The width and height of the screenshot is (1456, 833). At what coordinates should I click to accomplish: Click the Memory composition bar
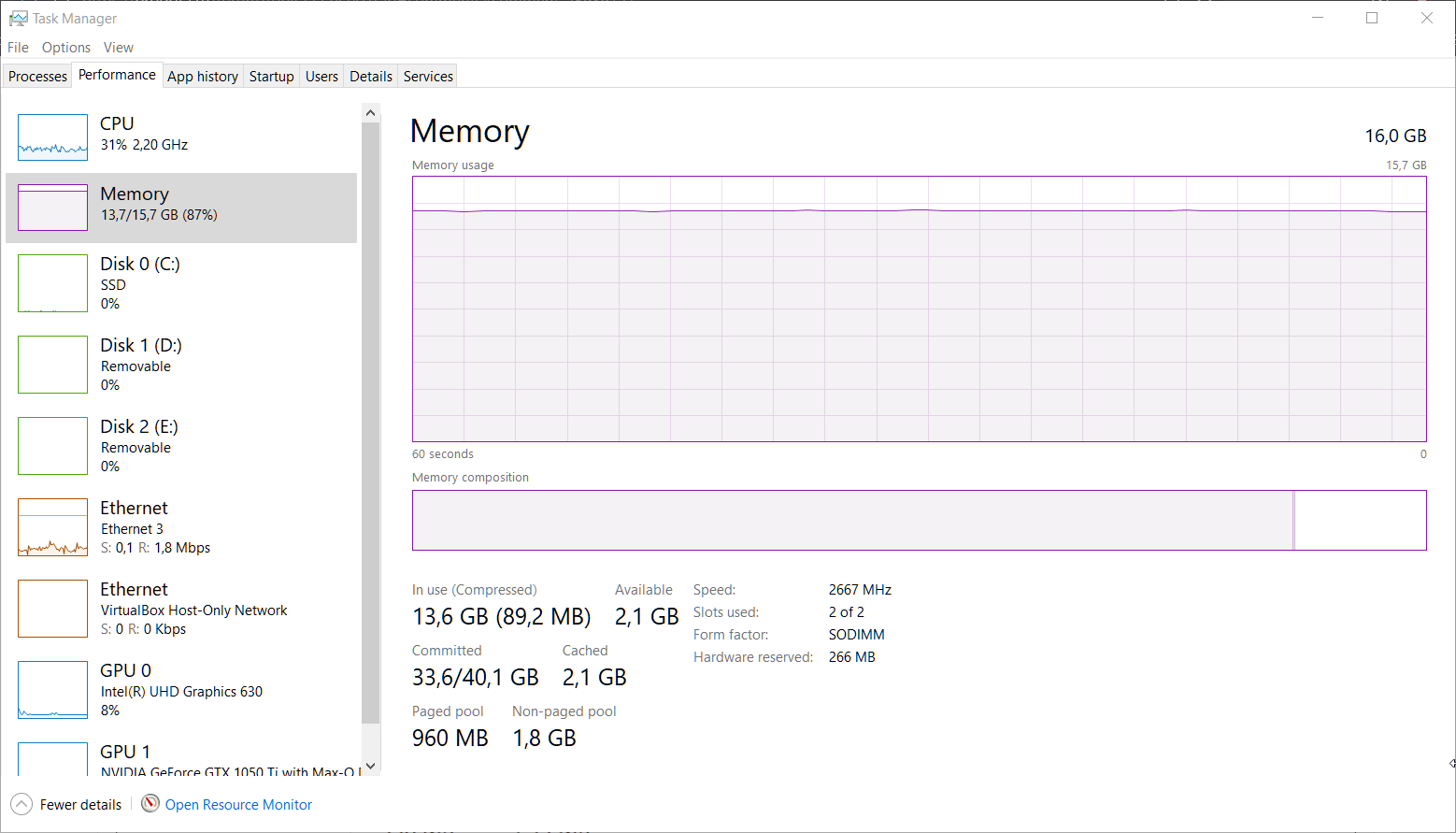point(919,521)
